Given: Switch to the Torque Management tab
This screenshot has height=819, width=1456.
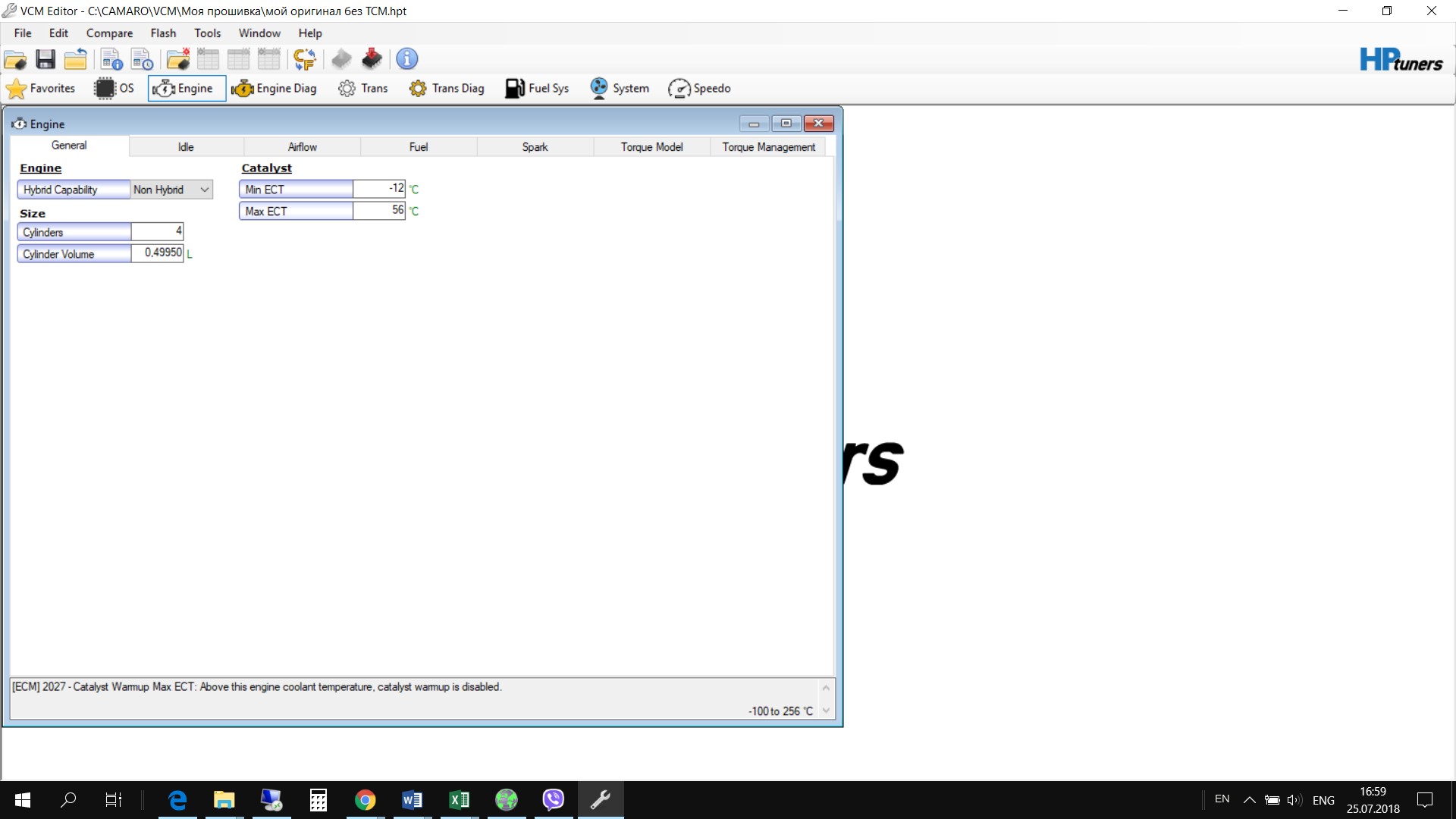Looking at the screenshot, I should click(768, 147).
